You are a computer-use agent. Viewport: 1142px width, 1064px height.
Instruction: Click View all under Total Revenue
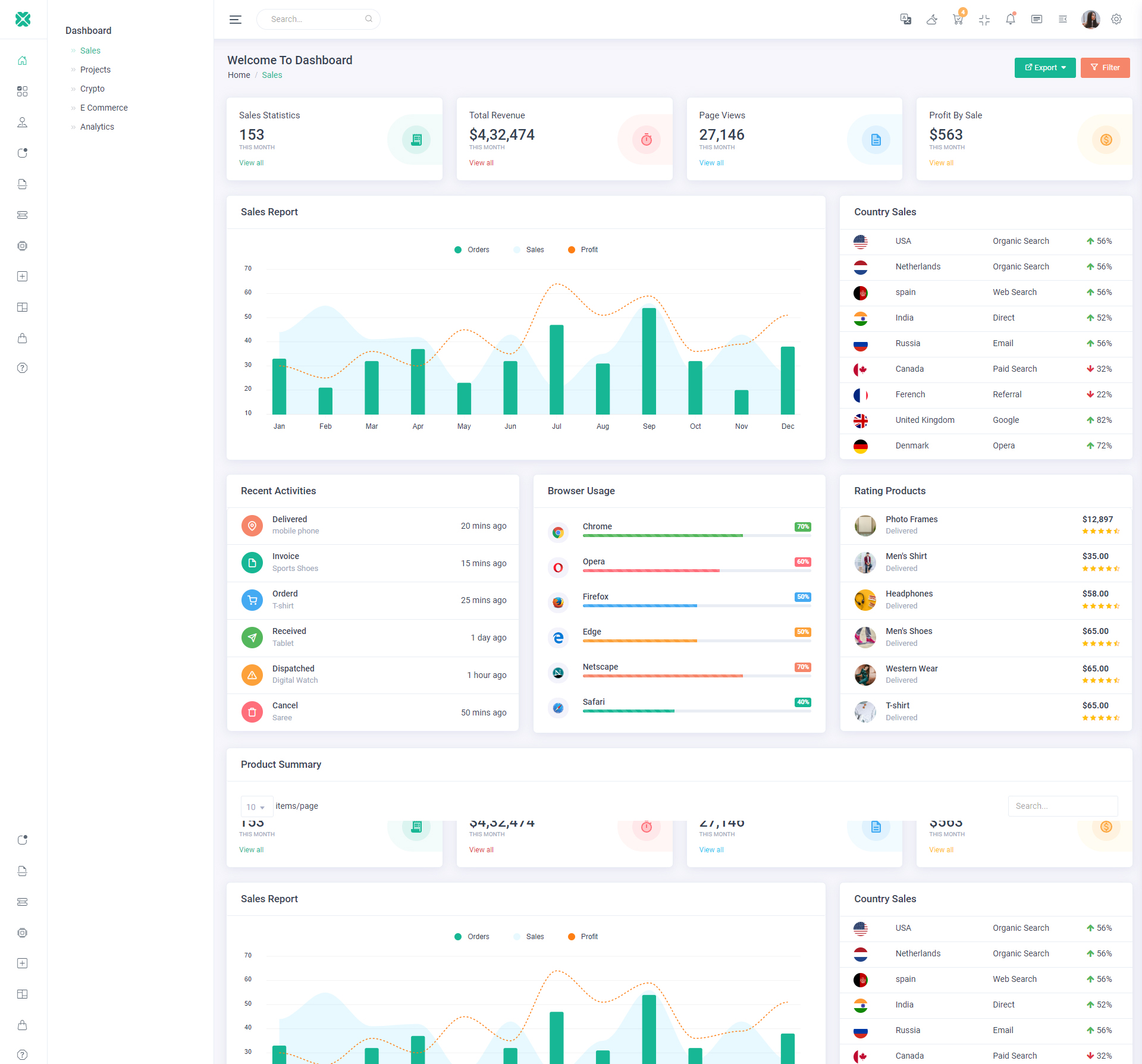point(481,163)
